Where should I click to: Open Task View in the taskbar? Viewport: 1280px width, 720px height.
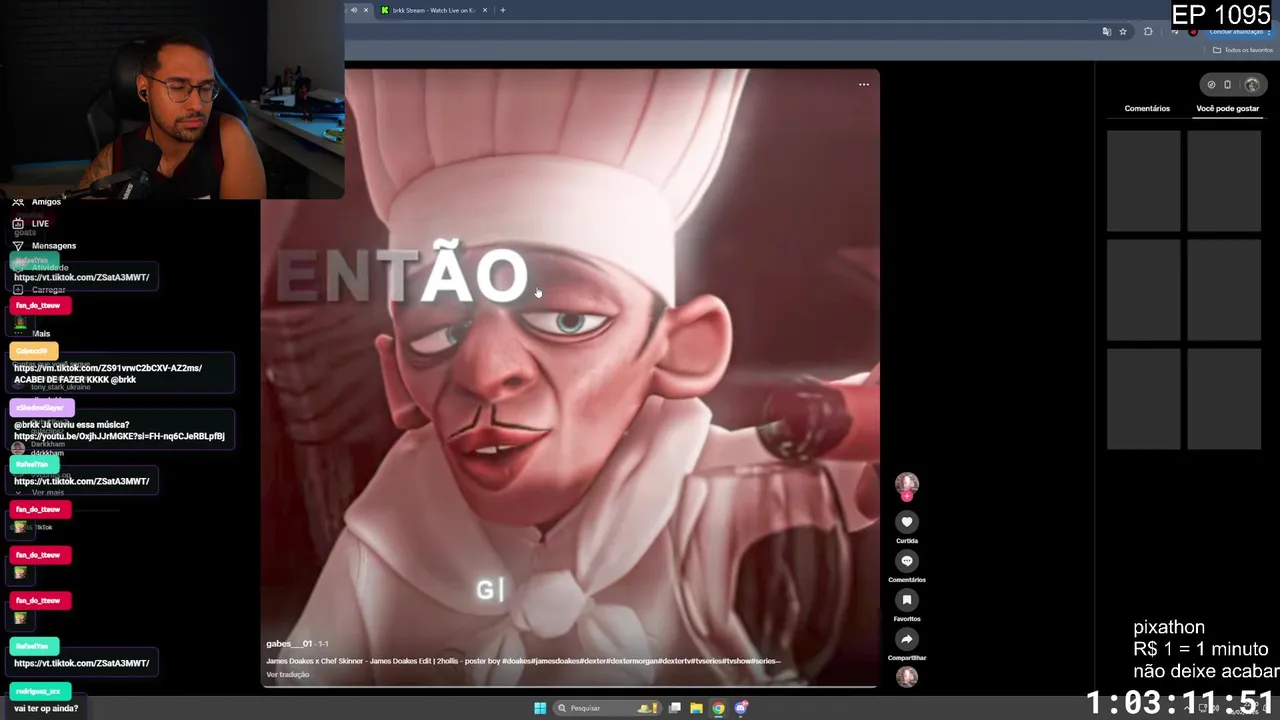675,708
